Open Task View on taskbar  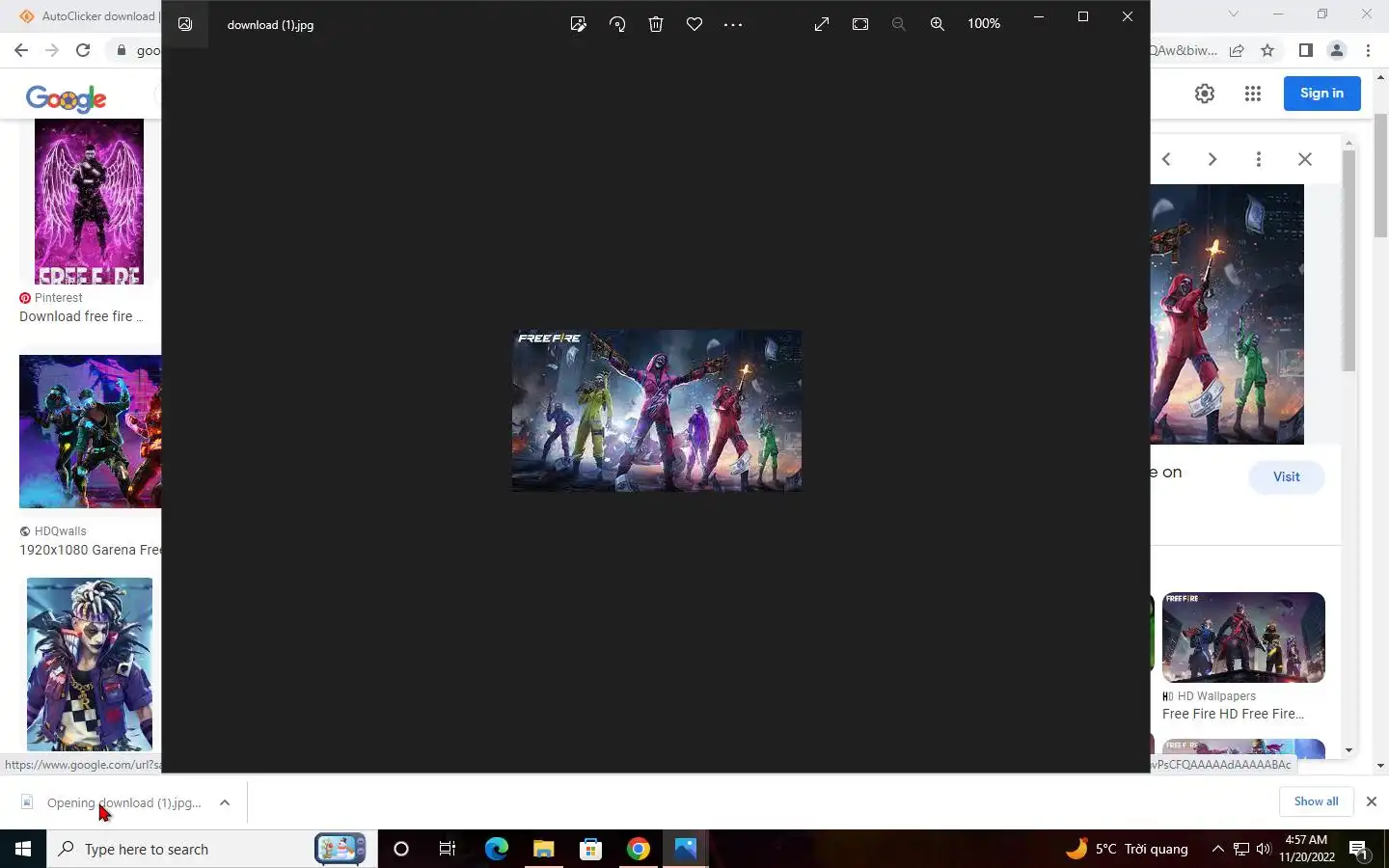tap(448, 849)
